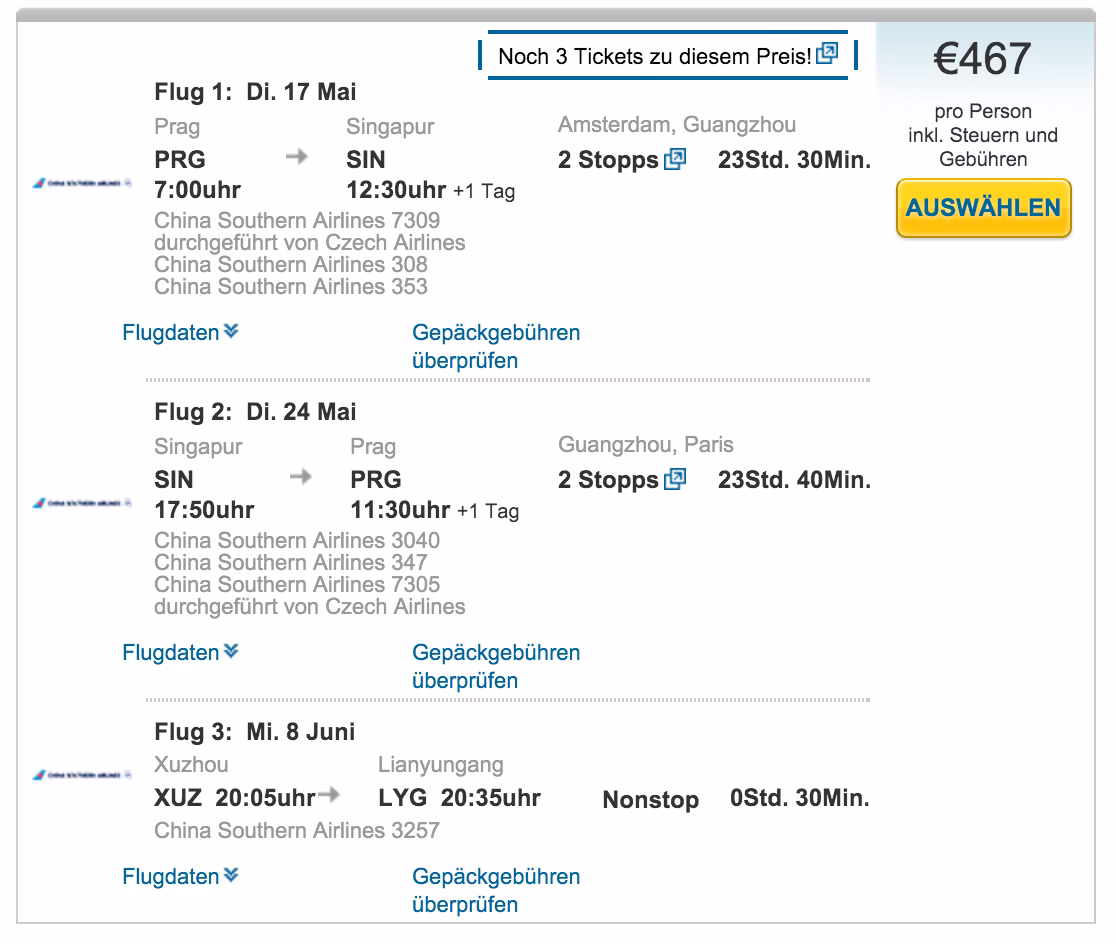Open Gepäckgebühren überprüfen for Flug 3

(496, 890)
